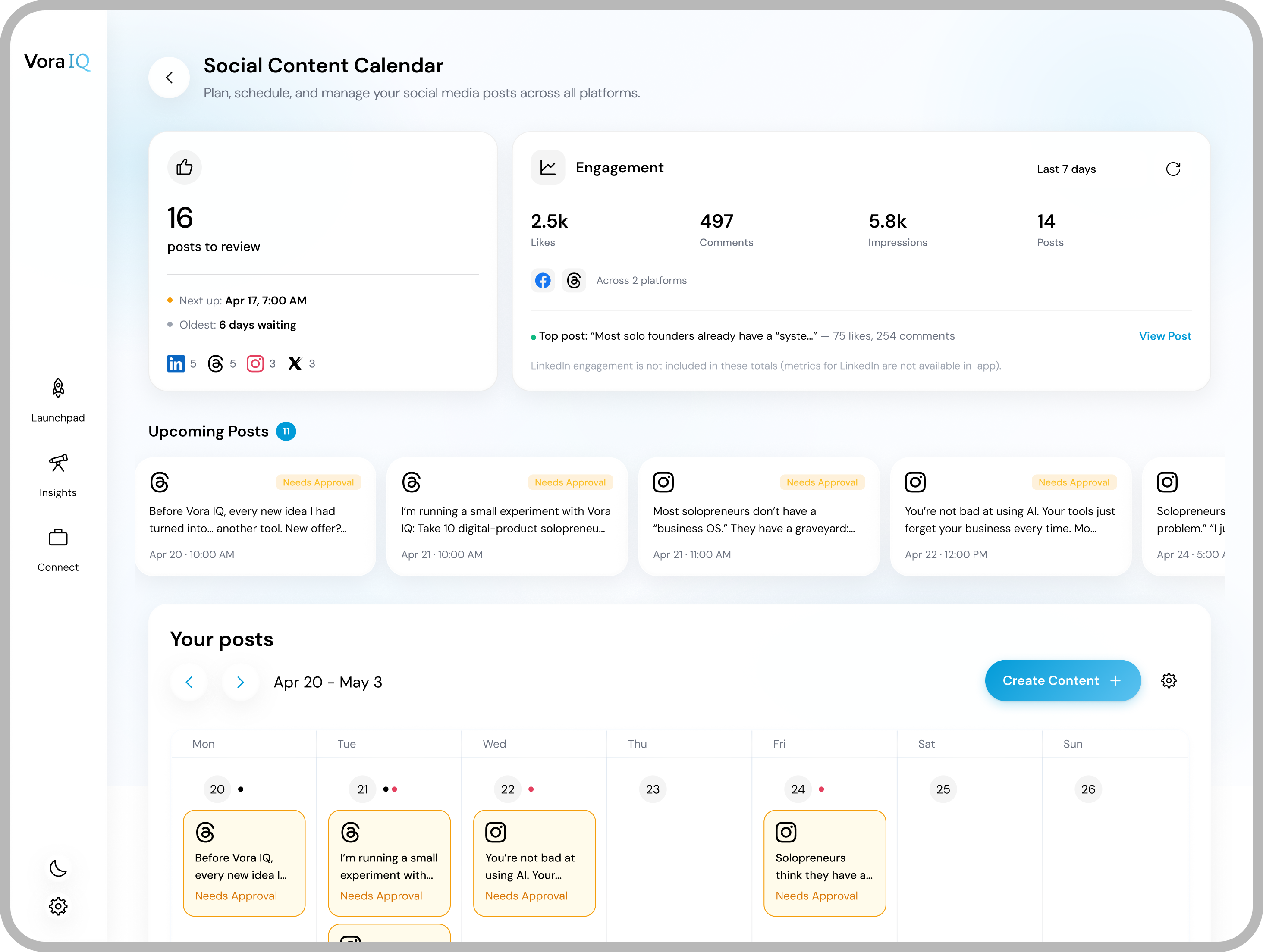This screenshot has width=1263, height=952.
Task: Go to previous calendar date range
Action: click(x=189, y=682)
